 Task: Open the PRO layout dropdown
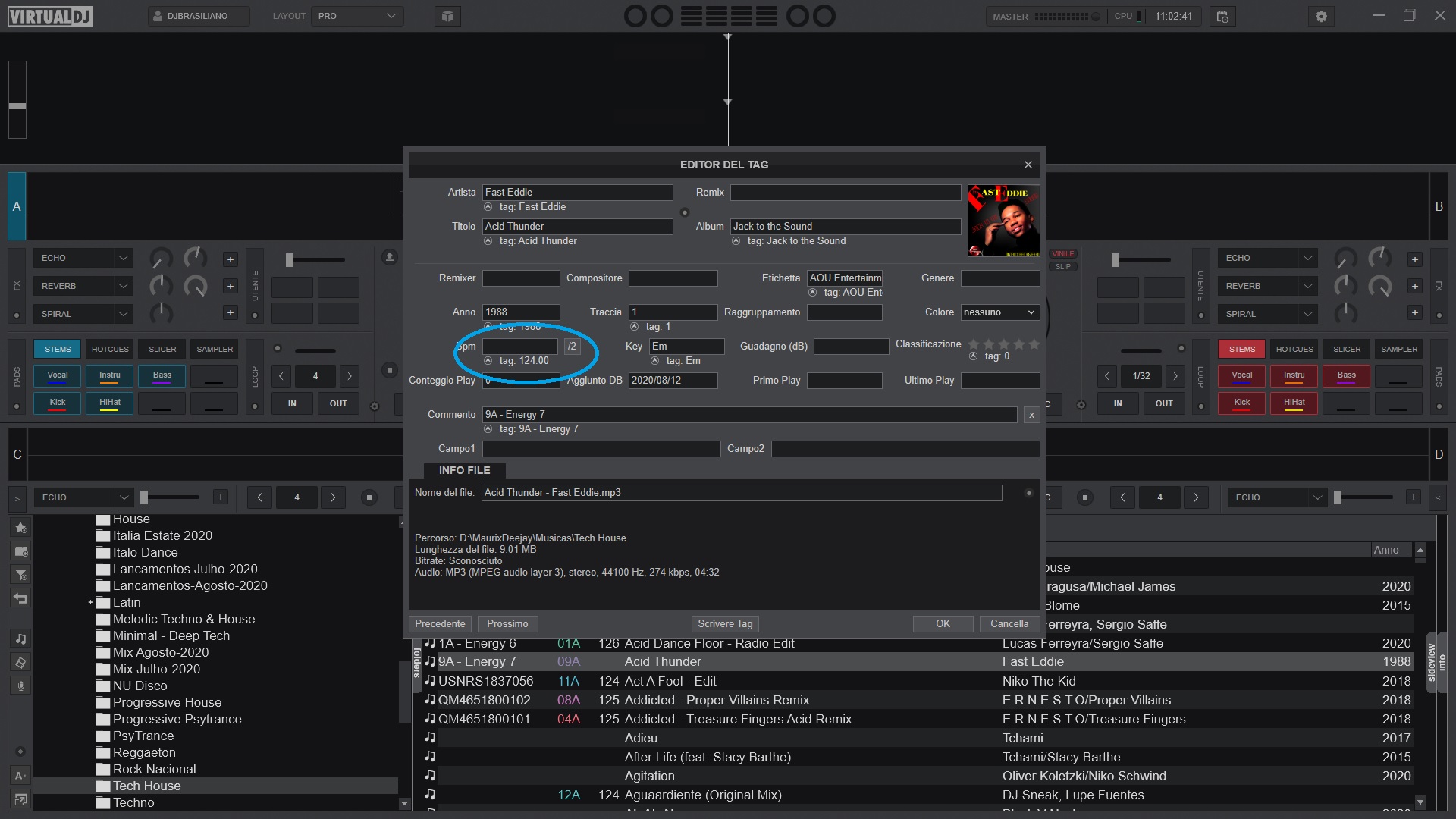click(x=357, y=16)
